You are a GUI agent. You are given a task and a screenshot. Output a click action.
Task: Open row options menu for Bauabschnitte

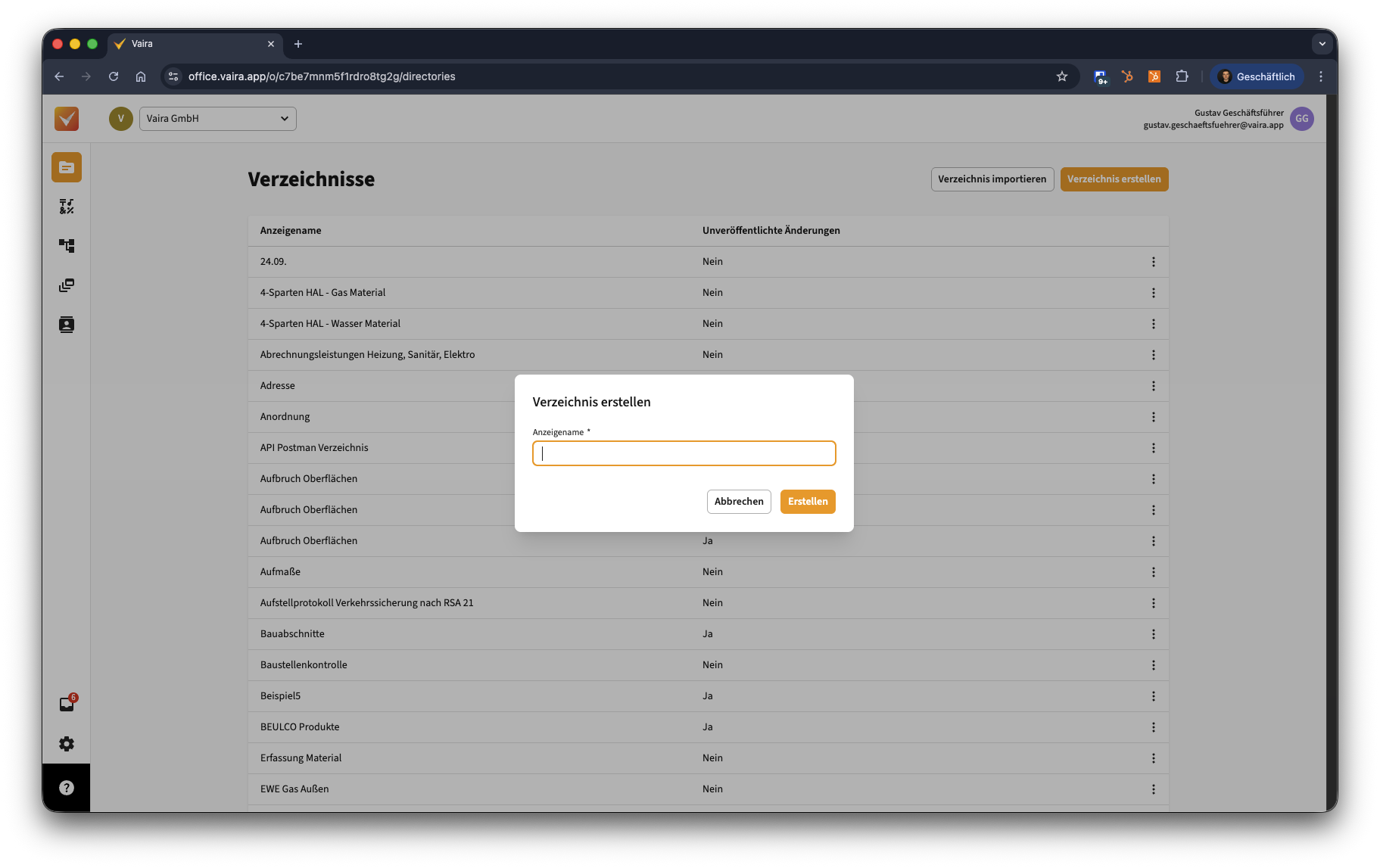1153,634
